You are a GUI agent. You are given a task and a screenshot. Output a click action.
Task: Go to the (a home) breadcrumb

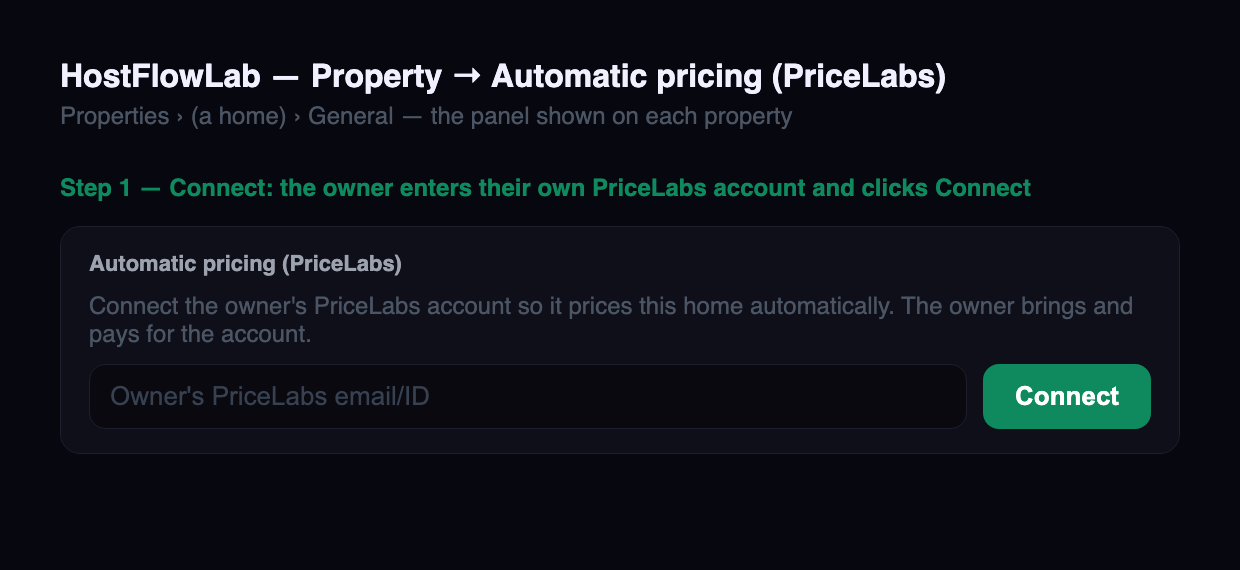point(239,116)
